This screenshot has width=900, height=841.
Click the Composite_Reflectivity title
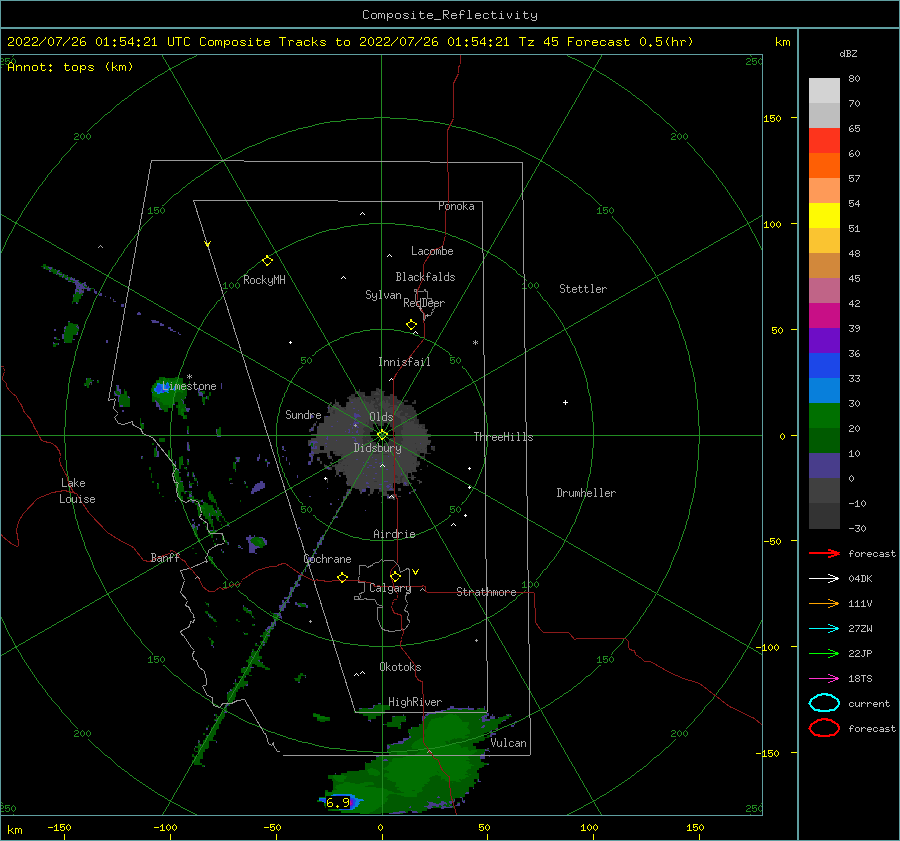coord(450,15)
